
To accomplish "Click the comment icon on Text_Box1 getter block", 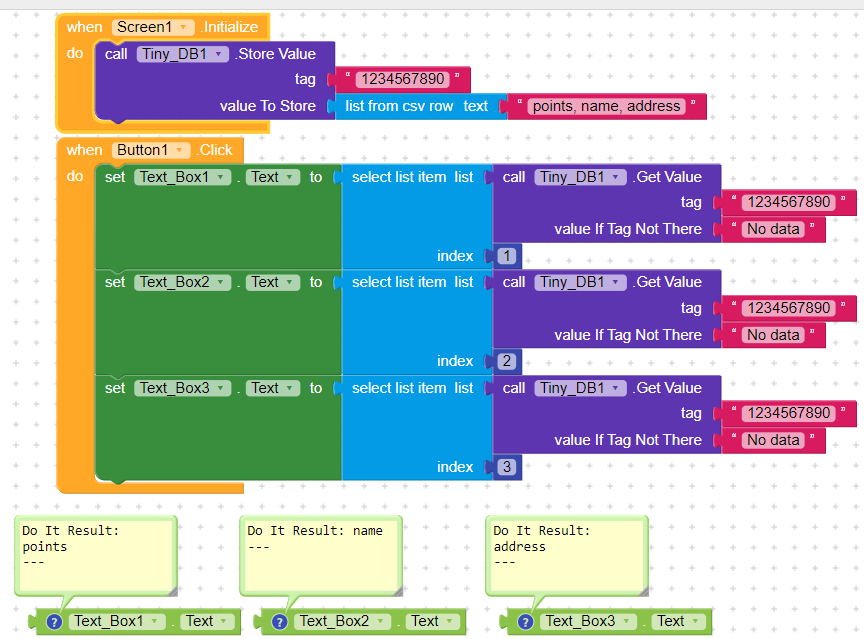I will pyautogui.click(x=54, y=622).
